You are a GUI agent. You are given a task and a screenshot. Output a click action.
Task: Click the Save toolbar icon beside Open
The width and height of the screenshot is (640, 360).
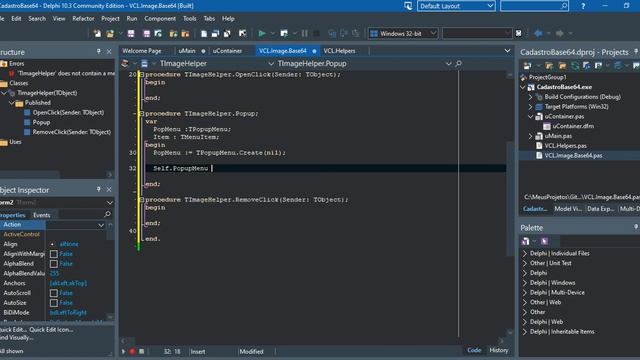pyautogui.click(x=131, y=33)
